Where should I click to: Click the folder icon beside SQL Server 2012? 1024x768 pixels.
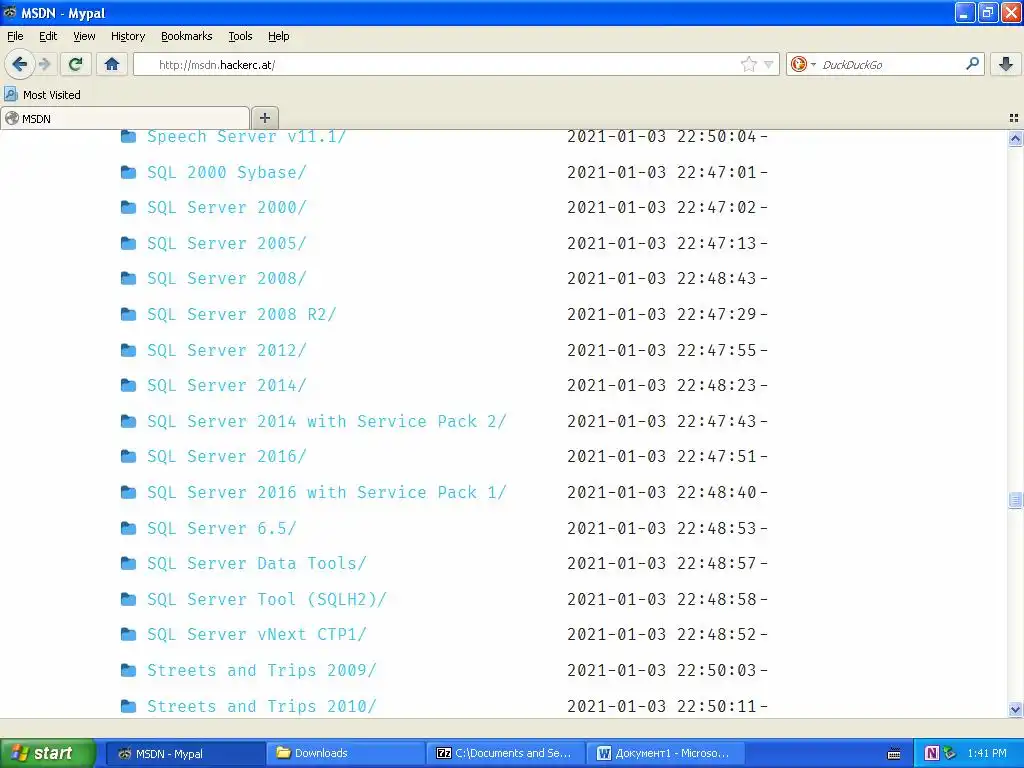129,350
